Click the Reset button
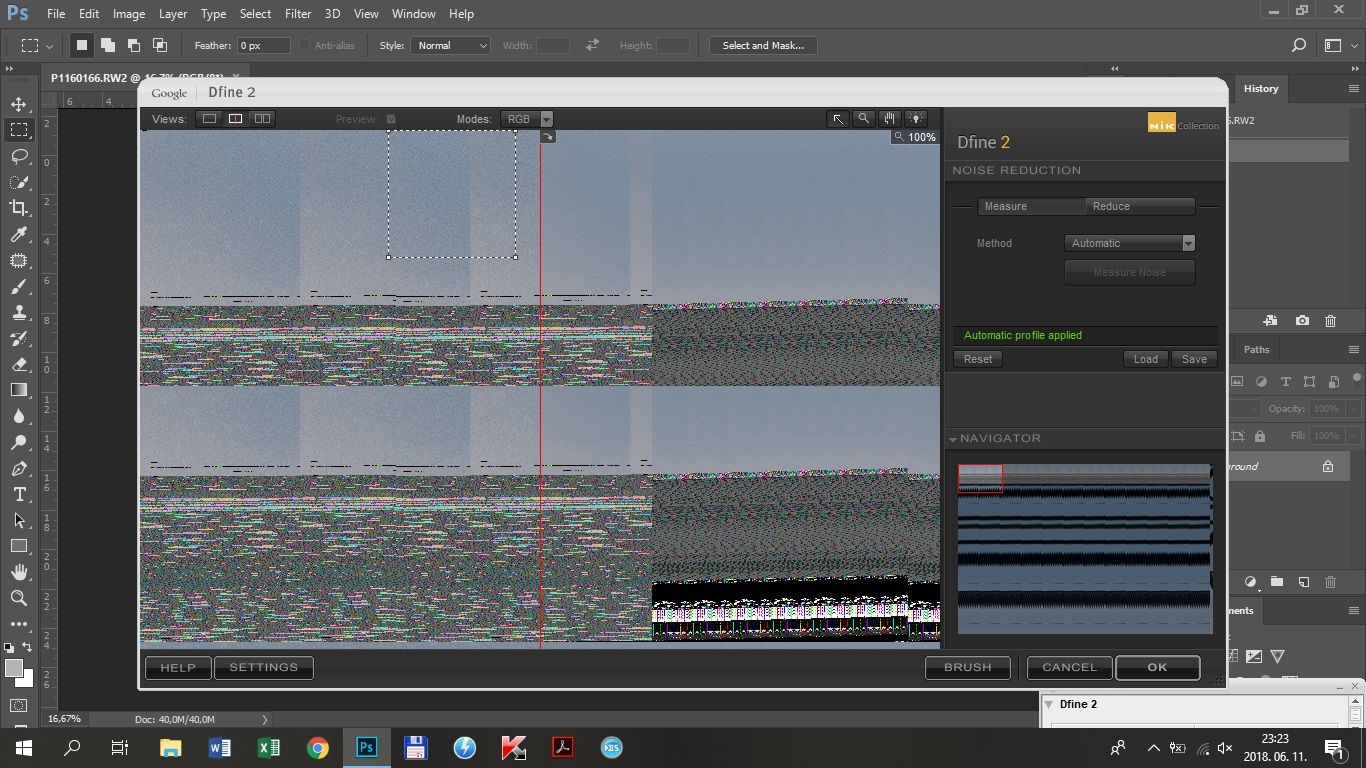Screen dimensions: 1366x768 [978, 359]
